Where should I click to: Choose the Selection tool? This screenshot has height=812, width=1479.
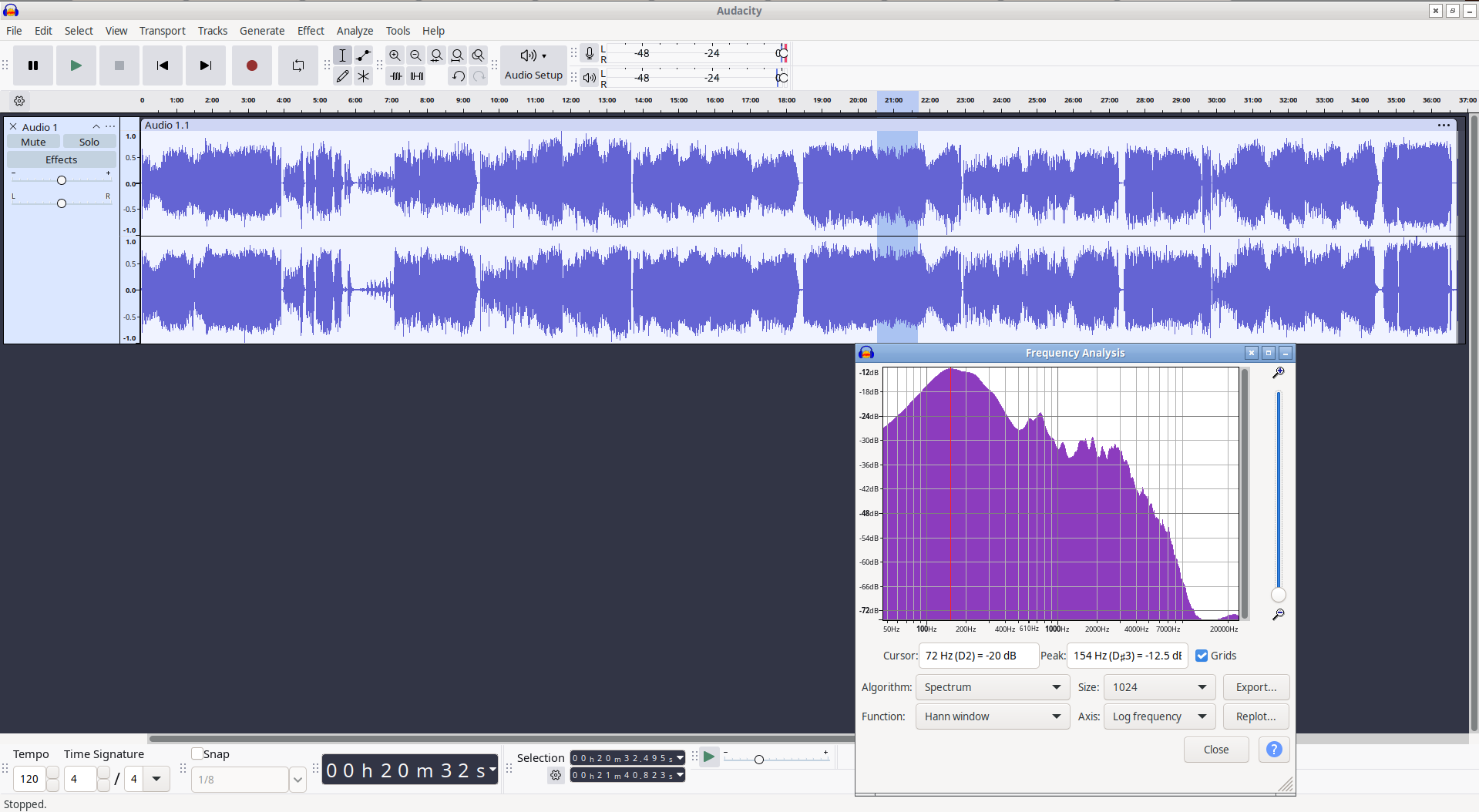coord(342,55)
